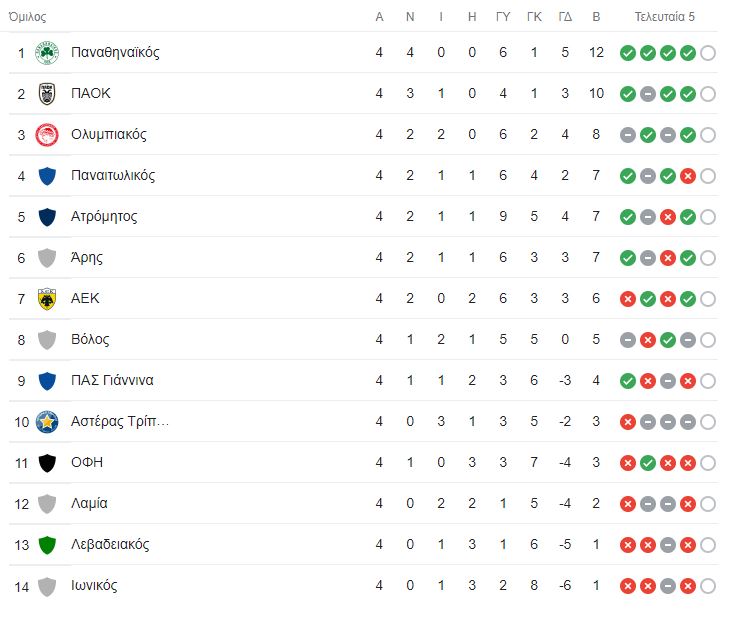Click the Τελευταία 5 column header
Image resolution: width=744 pixels, height=619 pixels.
click(664, 17)
